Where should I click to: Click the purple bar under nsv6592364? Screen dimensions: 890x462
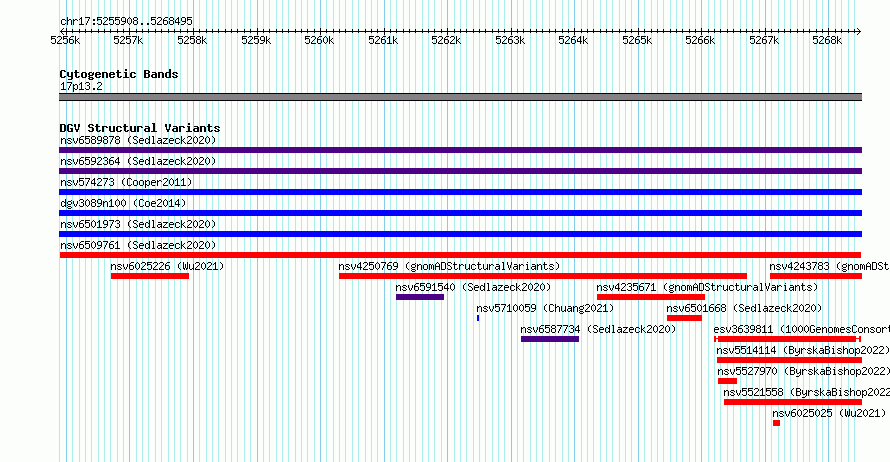tap(460, 171)
